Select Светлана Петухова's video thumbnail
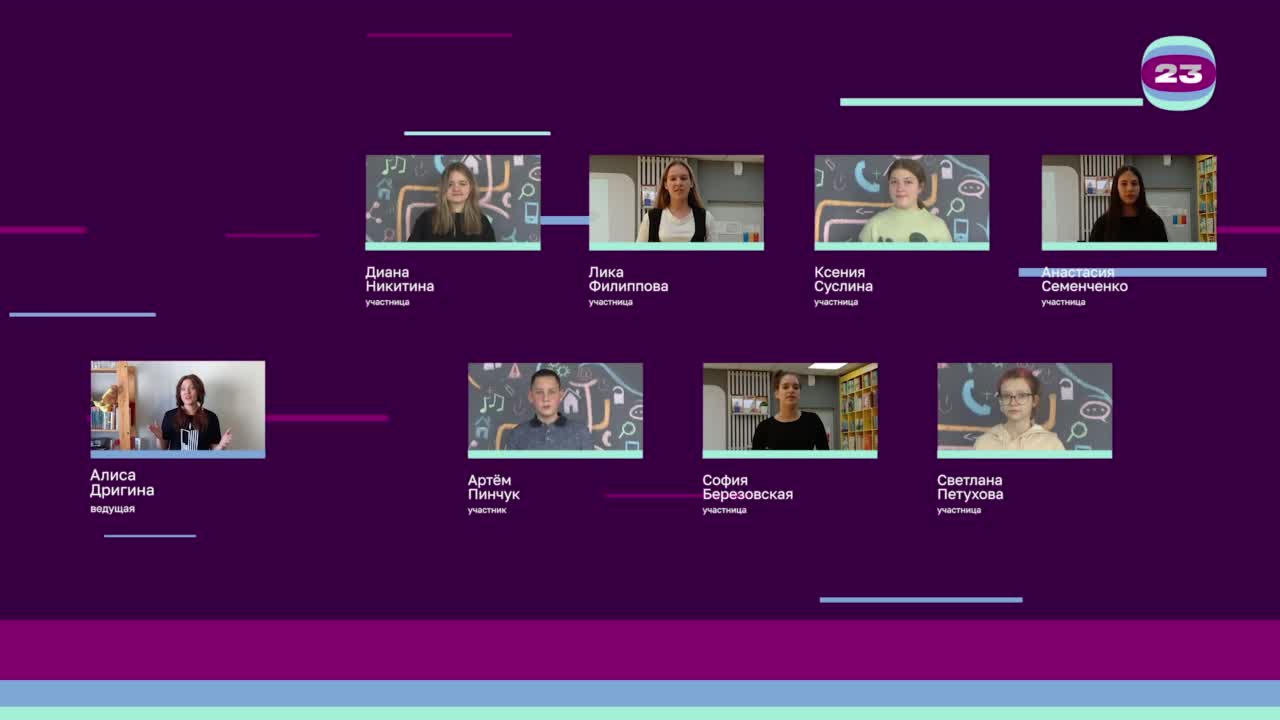 [1024, 408]
